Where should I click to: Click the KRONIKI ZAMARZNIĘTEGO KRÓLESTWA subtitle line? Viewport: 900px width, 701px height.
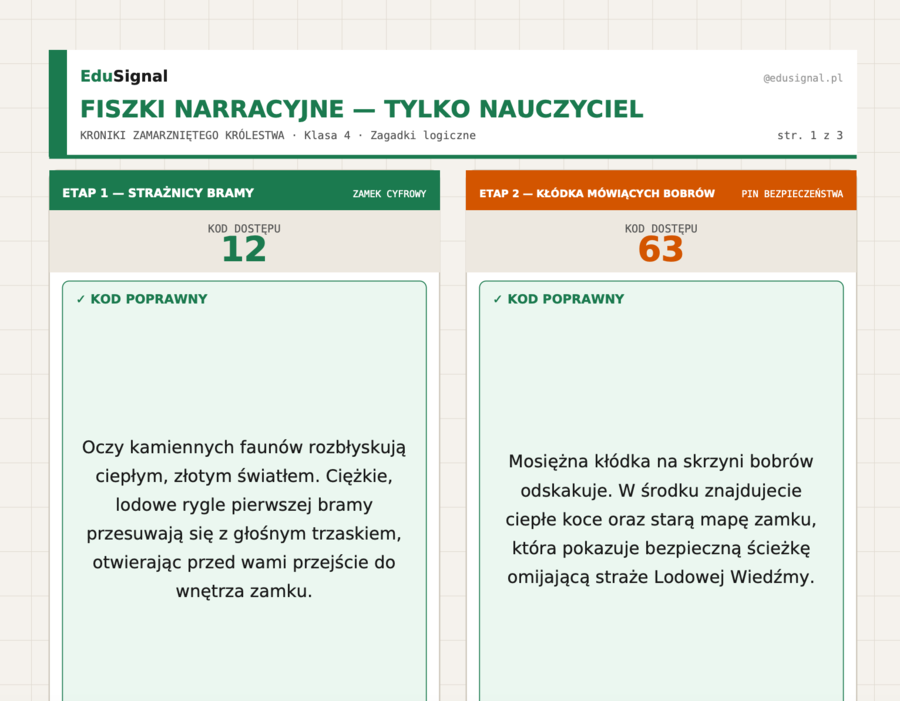pyautogui.click(x=278, y=135)
